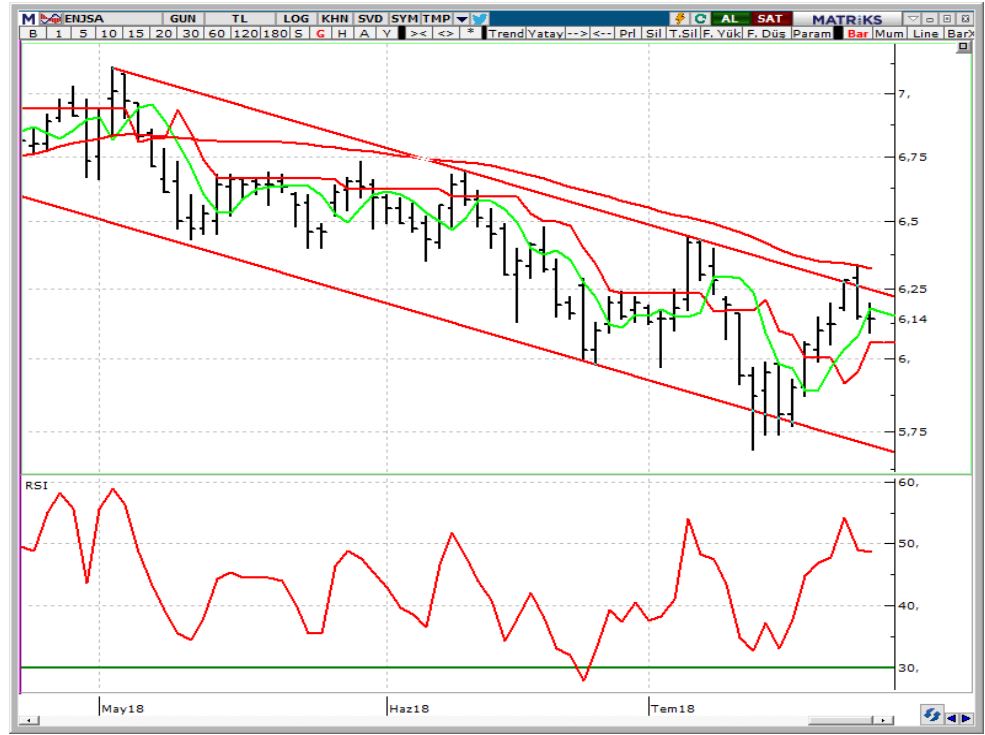
Task: Select the A monthly period
Action: 364,33
